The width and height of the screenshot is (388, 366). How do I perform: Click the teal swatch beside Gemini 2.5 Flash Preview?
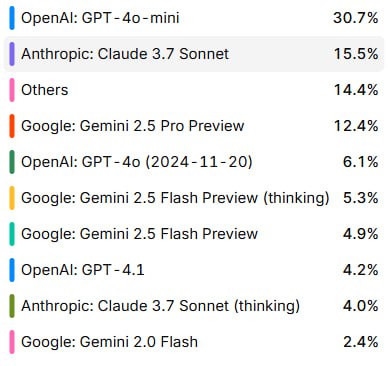[x=12, y=234]
